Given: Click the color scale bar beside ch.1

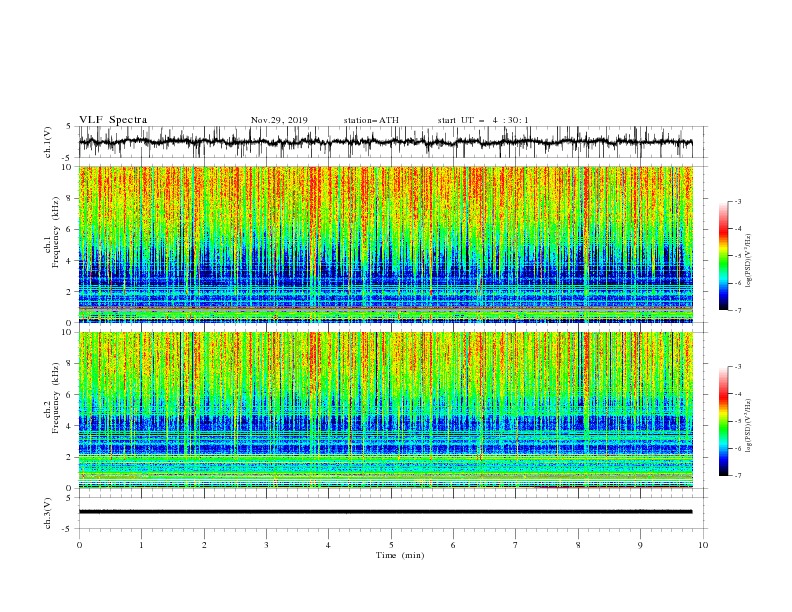Looking at the screenshot, I should 723,256.
